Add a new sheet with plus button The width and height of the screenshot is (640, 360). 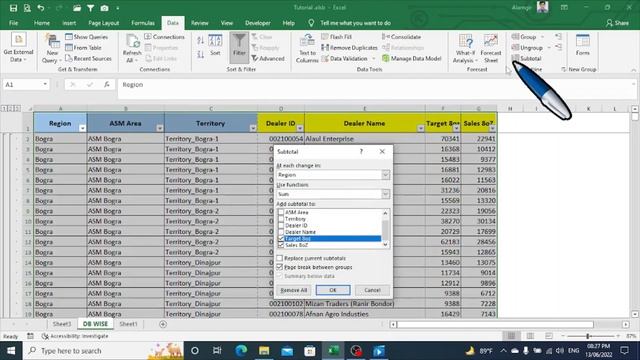(x=163, y=324)
